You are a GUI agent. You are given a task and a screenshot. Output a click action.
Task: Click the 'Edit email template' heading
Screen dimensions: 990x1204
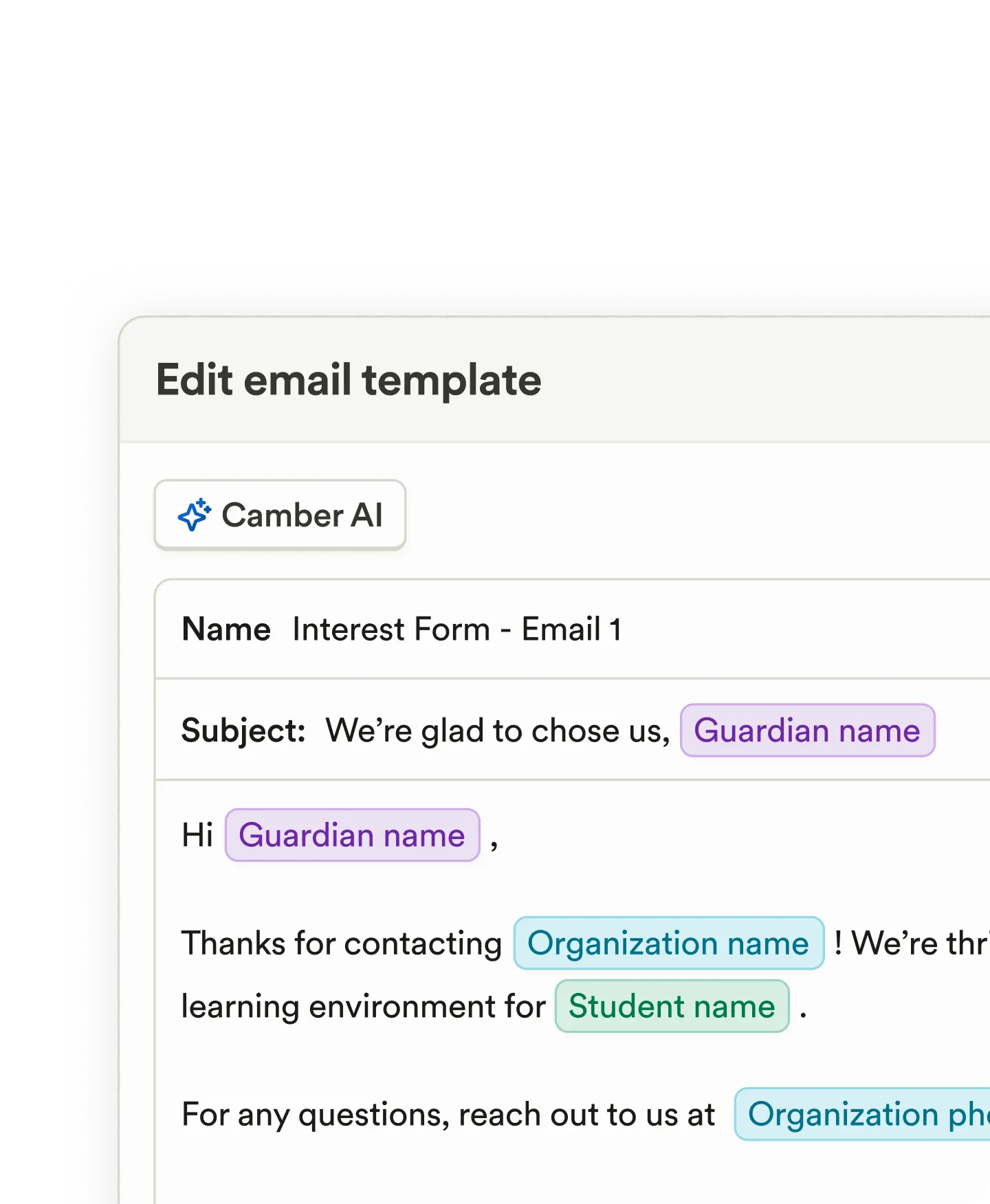pos(349,380)
